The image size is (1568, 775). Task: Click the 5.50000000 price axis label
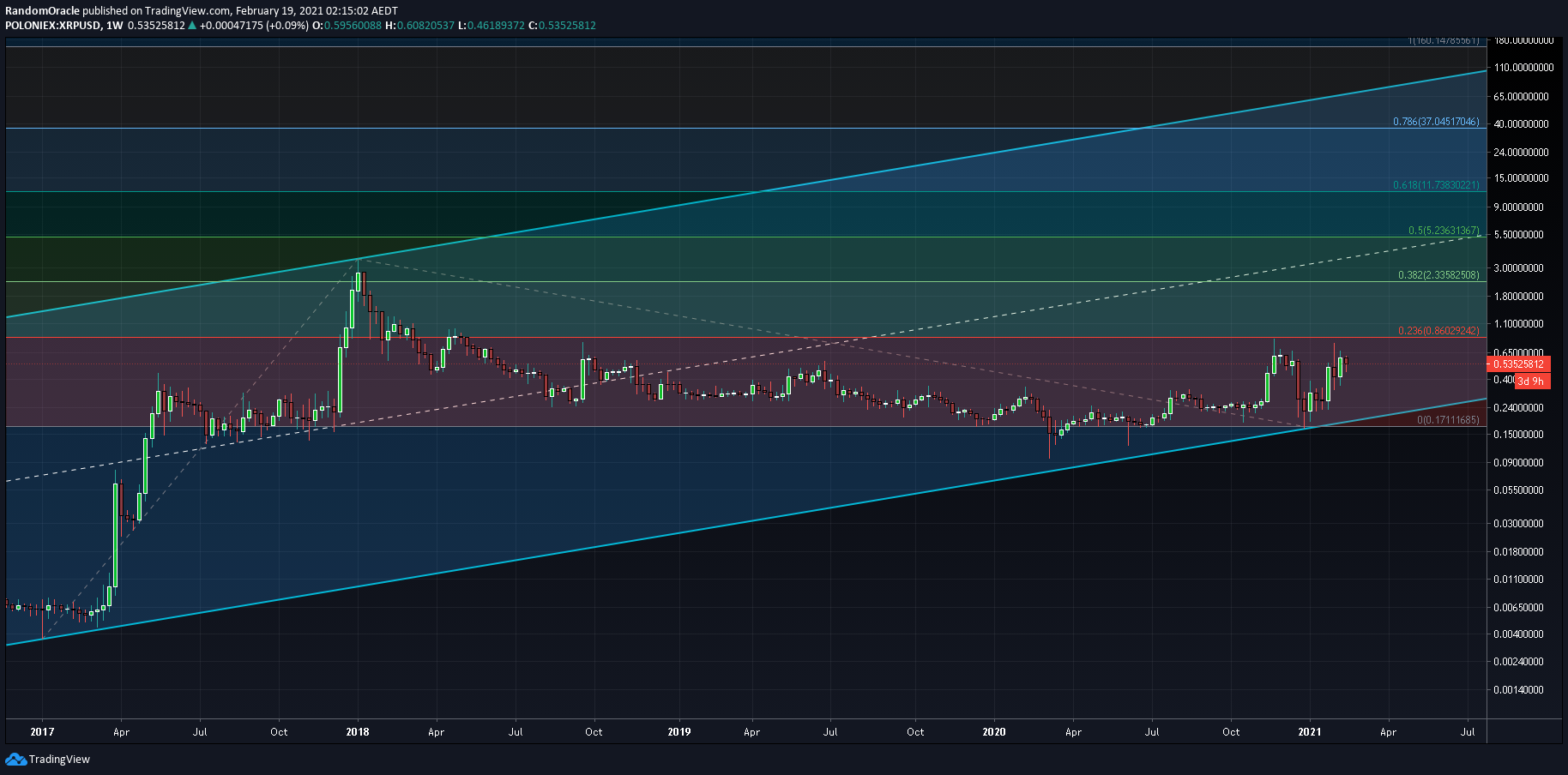click(x=1518, y=235)
